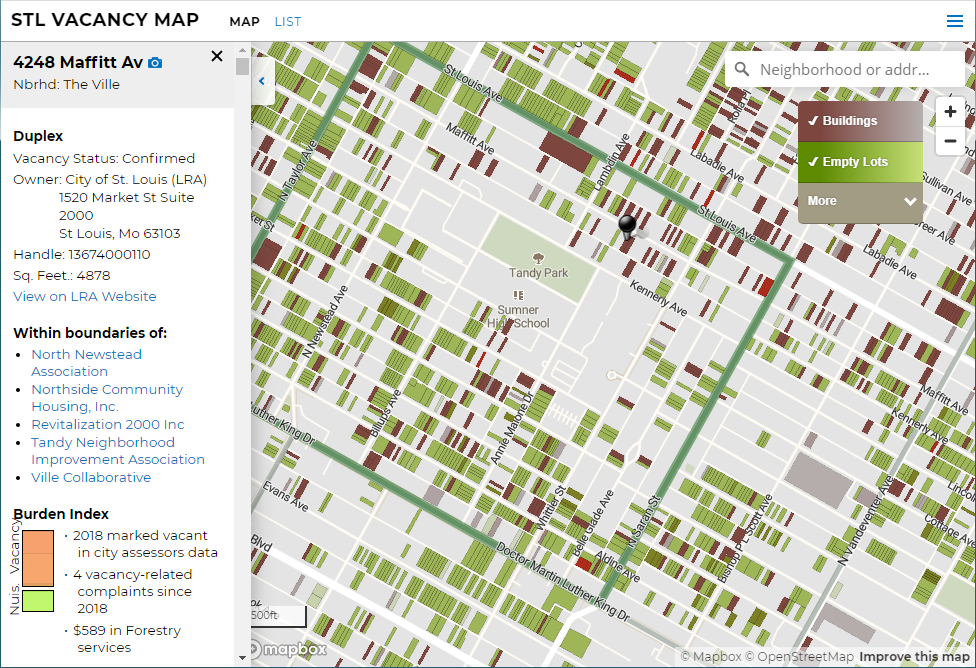
Task: Open Northside Community Housing, Inc. link
Action: 107,398
